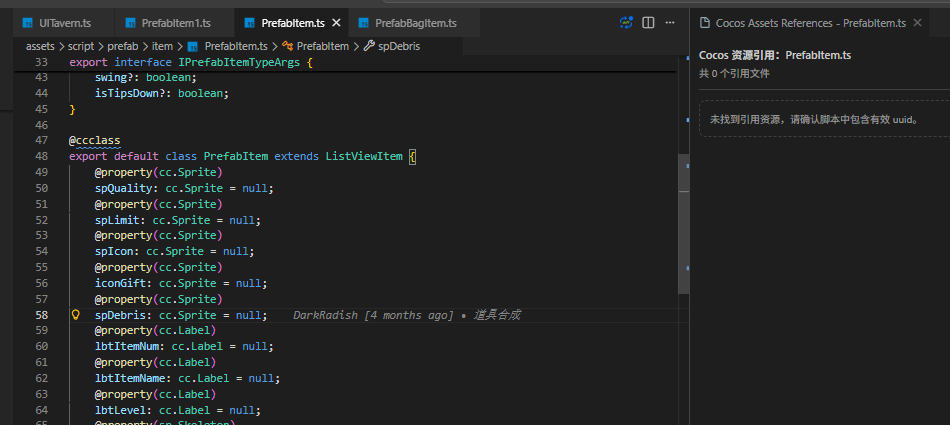950x425 pixels.
Task: Click the lightbulb quick-fix icon
Action: (75, 315)
